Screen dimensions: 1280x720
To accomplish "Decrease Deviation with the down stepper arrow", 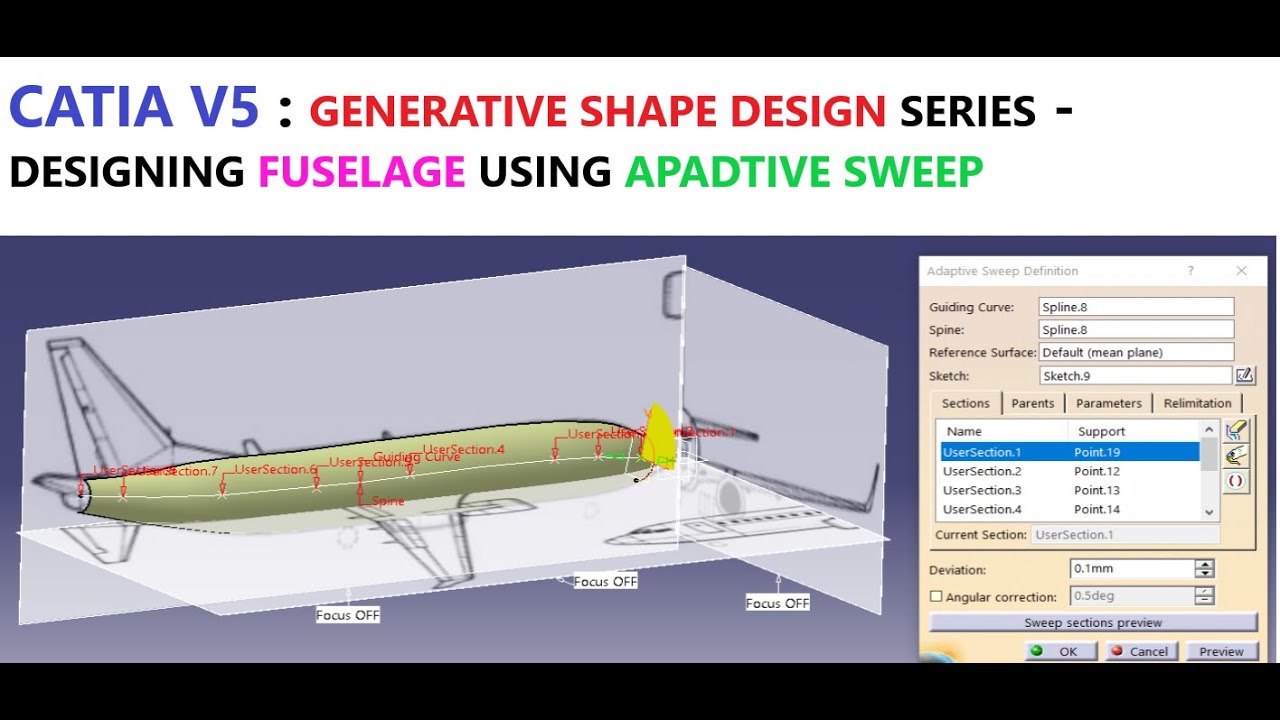I will tap(1205, 574).
